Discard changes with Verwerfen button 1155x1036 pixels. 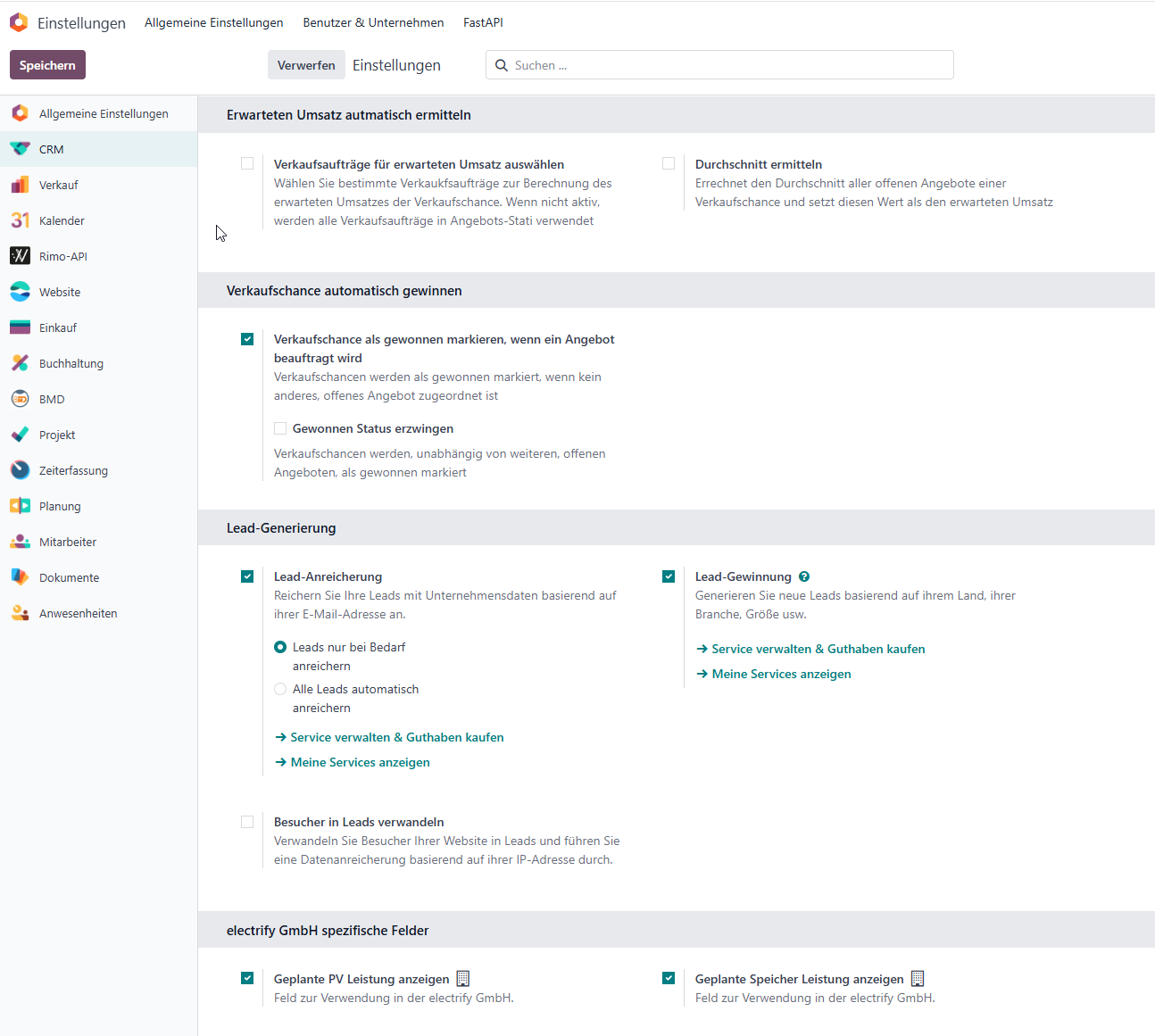tap(306, 65)
